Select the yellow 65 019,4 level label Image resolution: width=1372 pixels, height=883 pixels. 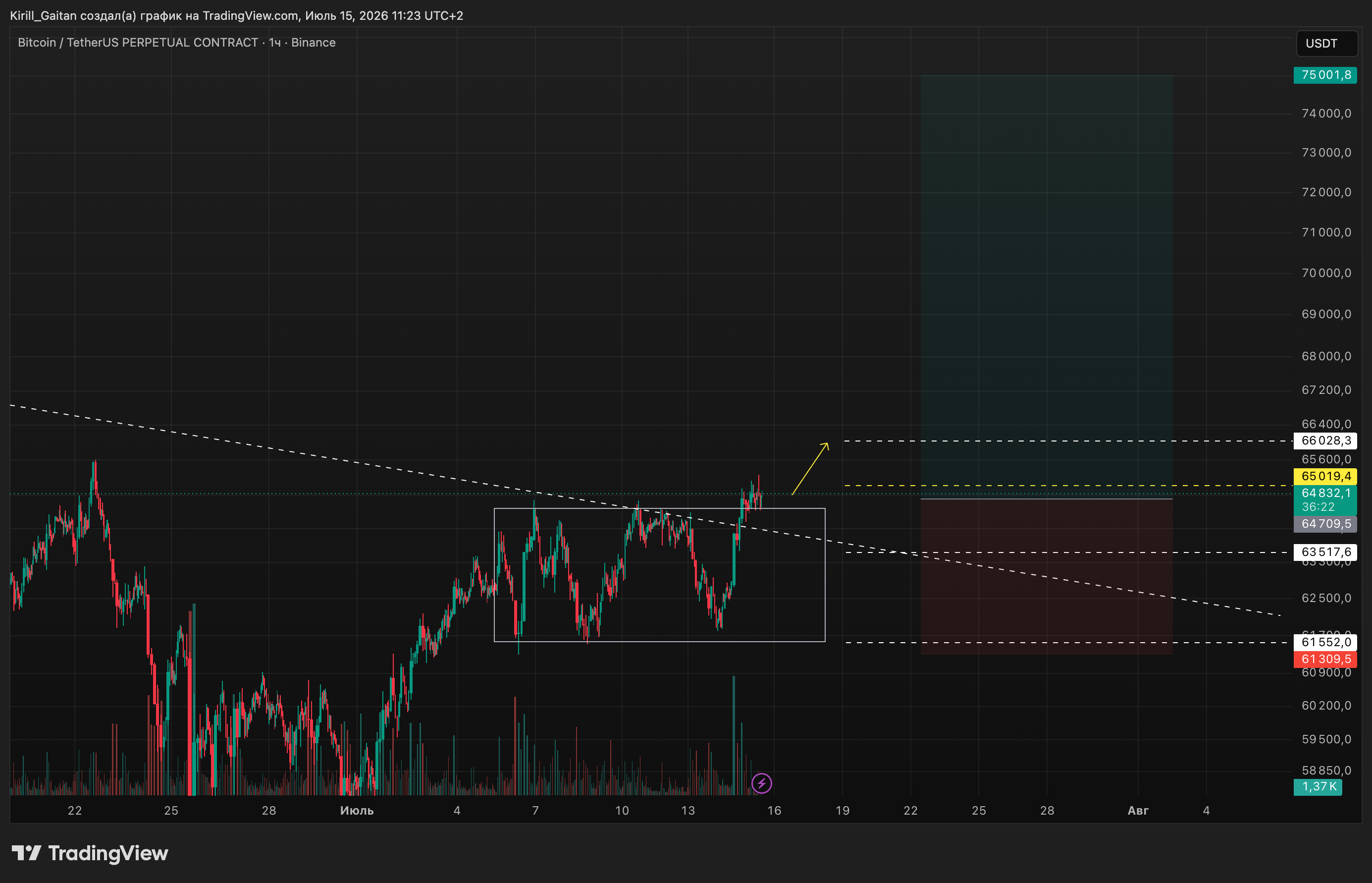tap(1325, 476)
